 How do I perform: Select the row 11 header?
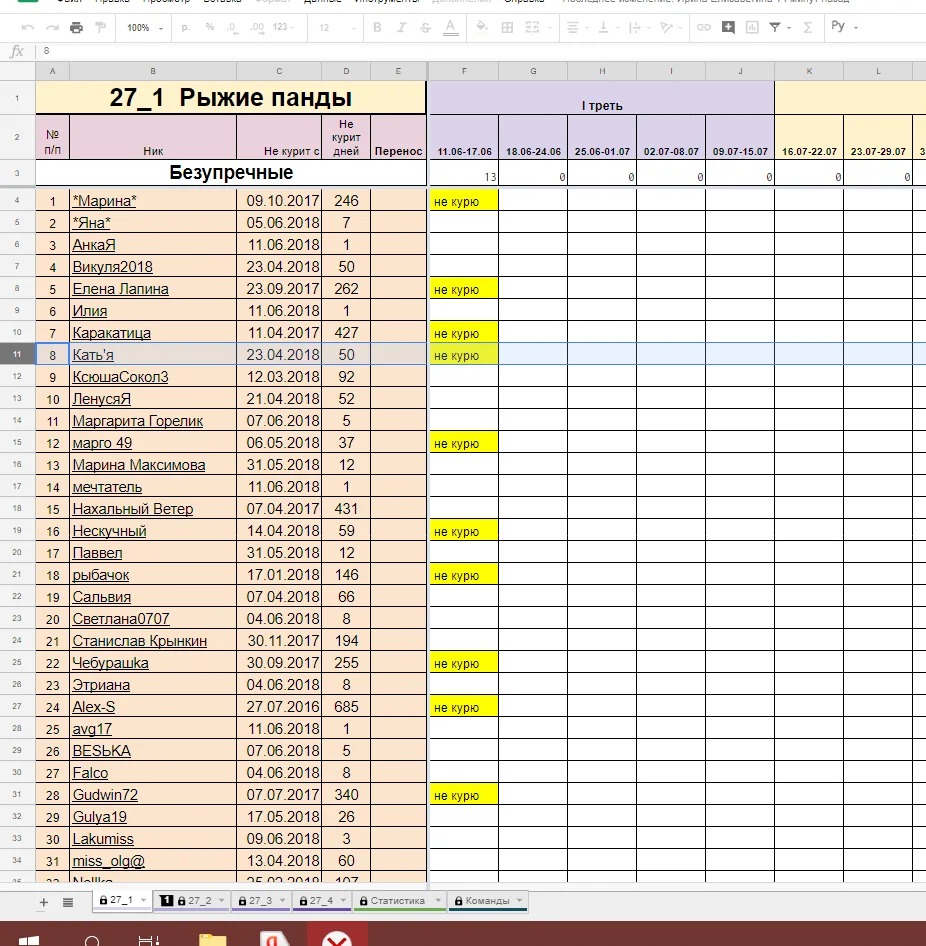[x=17, y=354]
